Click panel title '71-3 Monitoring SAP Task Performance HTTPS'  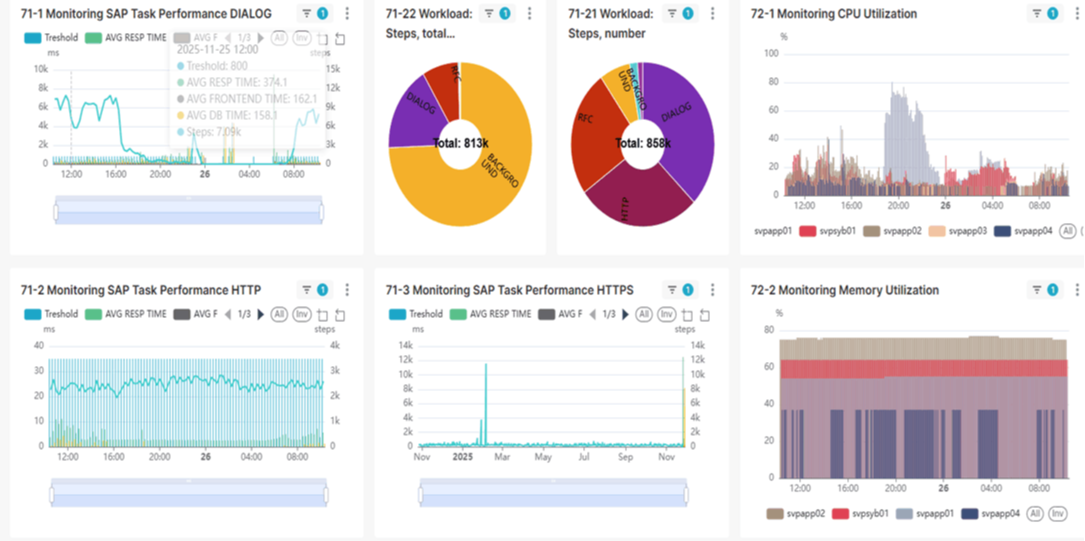[509, 290]
